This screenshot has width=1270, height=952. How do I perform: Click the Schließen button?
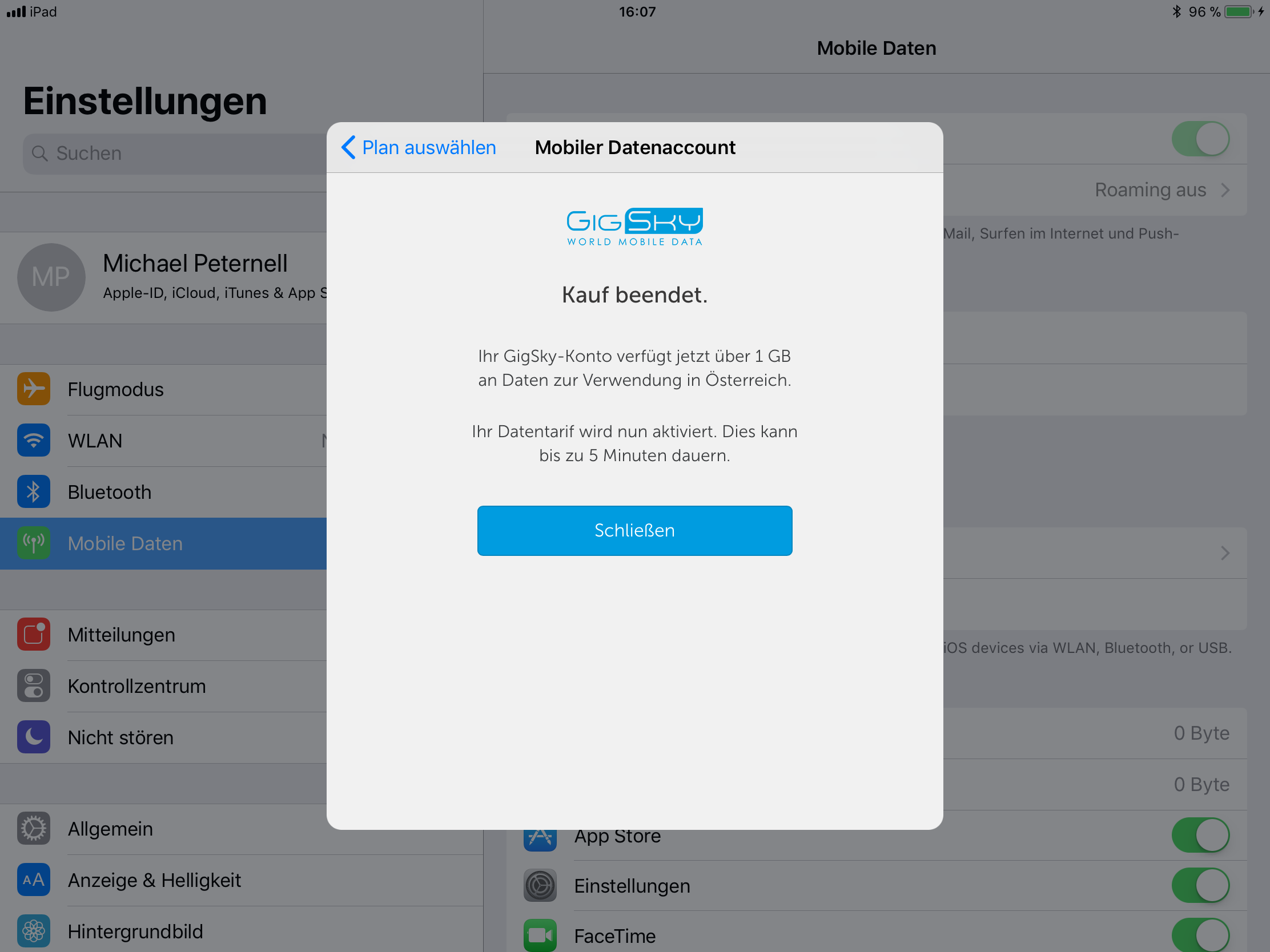point(634,530)
